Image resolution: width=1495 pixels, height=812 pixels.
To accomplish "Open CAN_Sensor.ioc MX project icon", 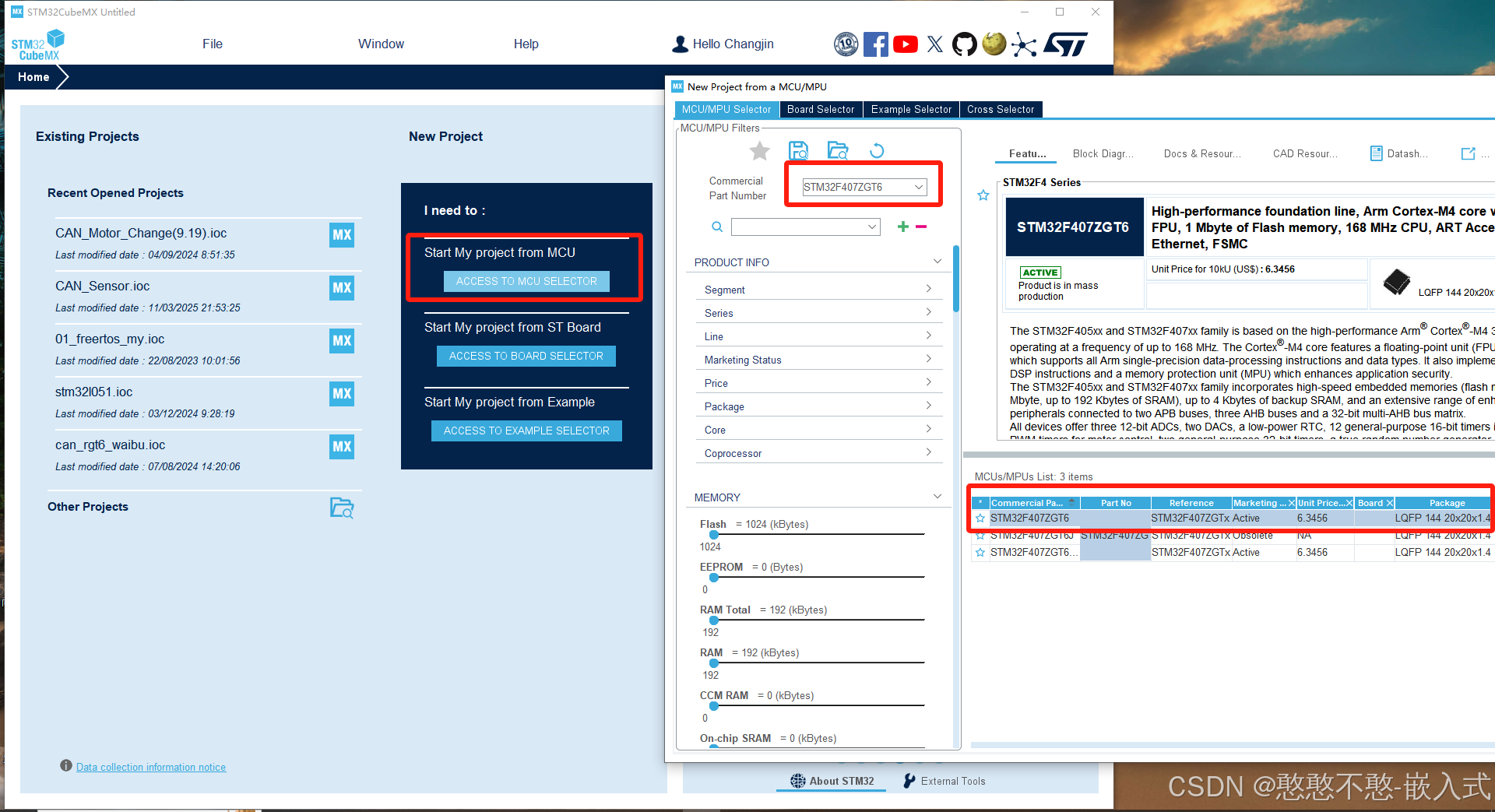I will pos(342,287).
